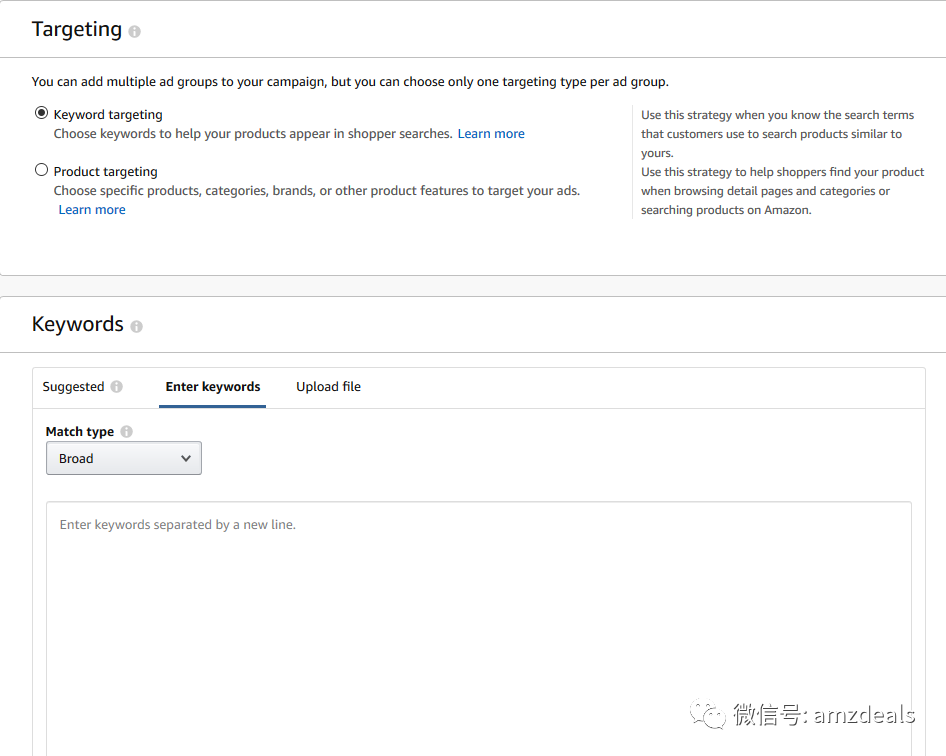Click the info icon next to Keywords heading
This screenshot has width=946, height=756.
click(137, 326)
